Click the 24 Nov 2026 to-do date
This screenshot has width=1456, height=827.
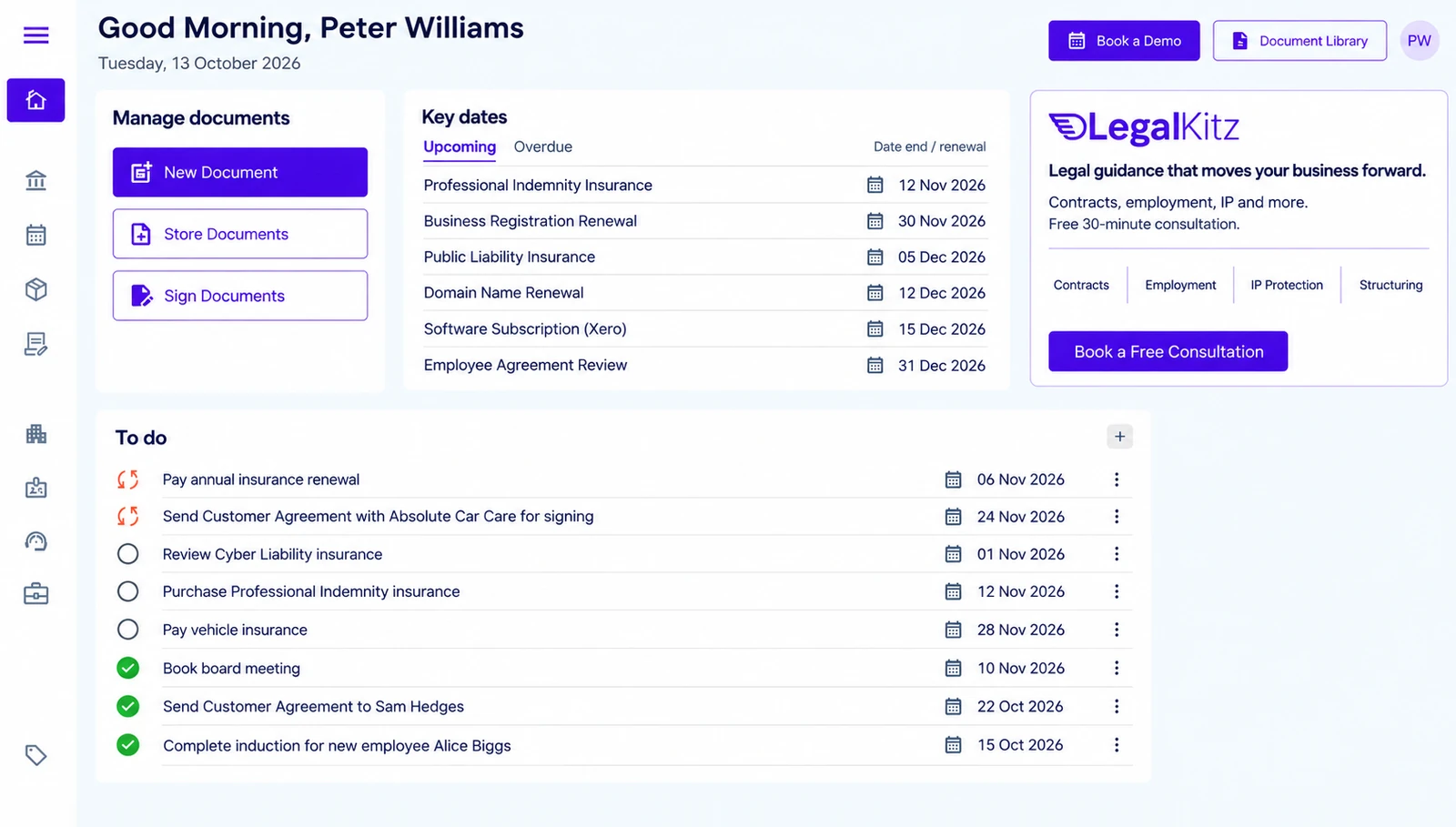[x=1021, y=517]
